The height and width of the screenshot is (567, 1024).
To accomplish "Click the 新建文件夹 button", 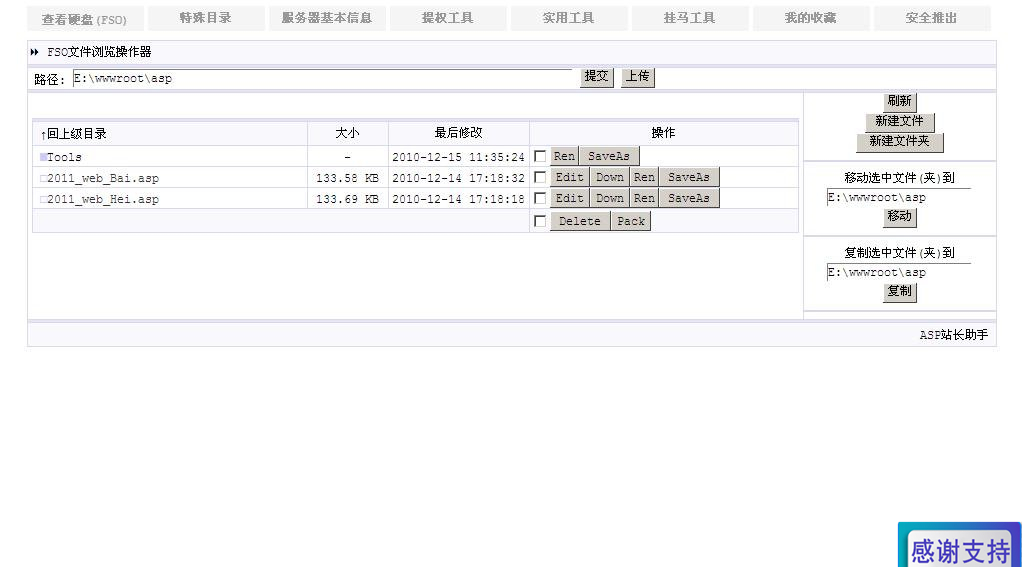I will click(899, 142).
